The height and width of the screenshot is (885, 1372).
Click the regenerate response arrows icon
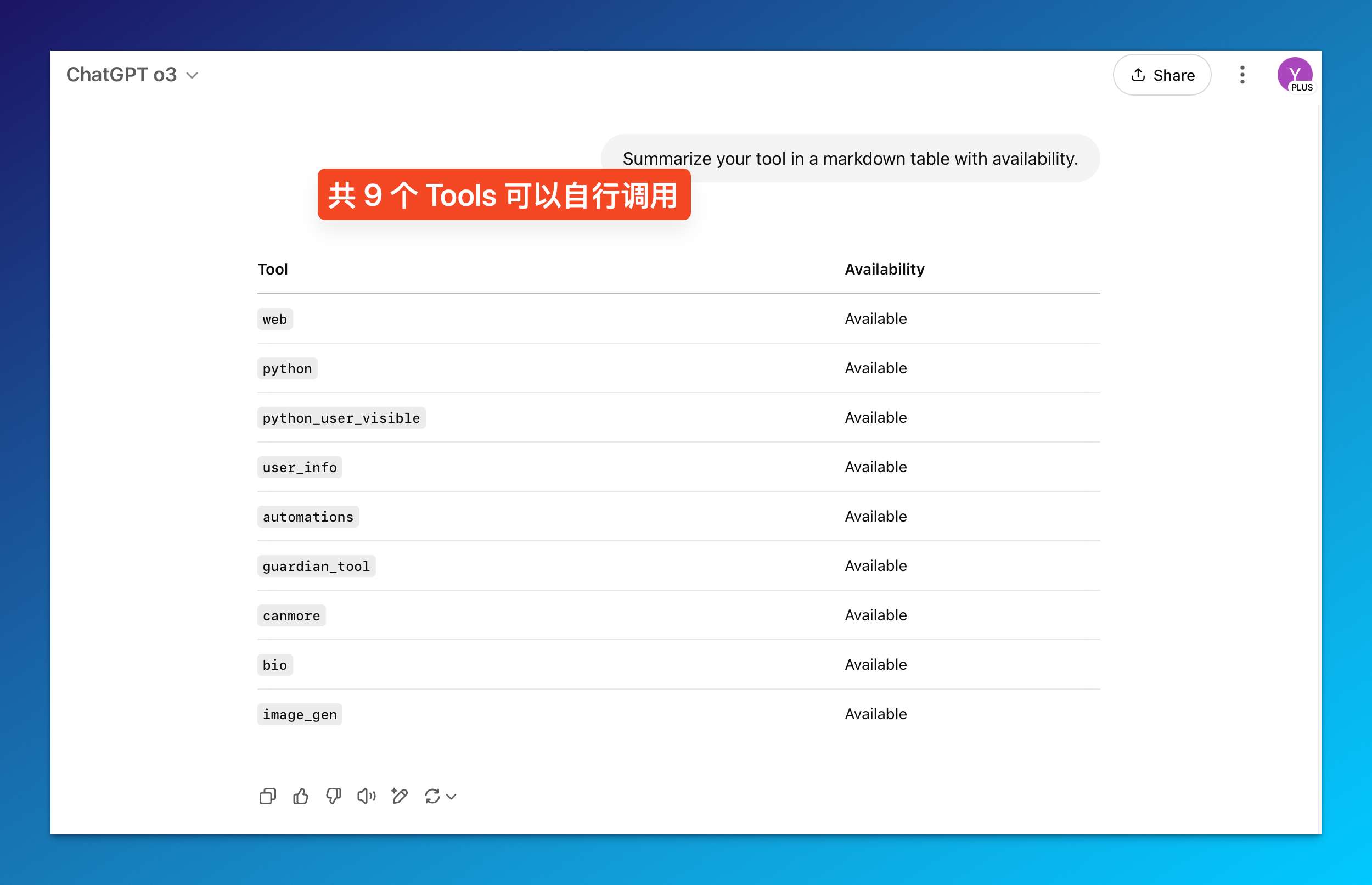432,796
